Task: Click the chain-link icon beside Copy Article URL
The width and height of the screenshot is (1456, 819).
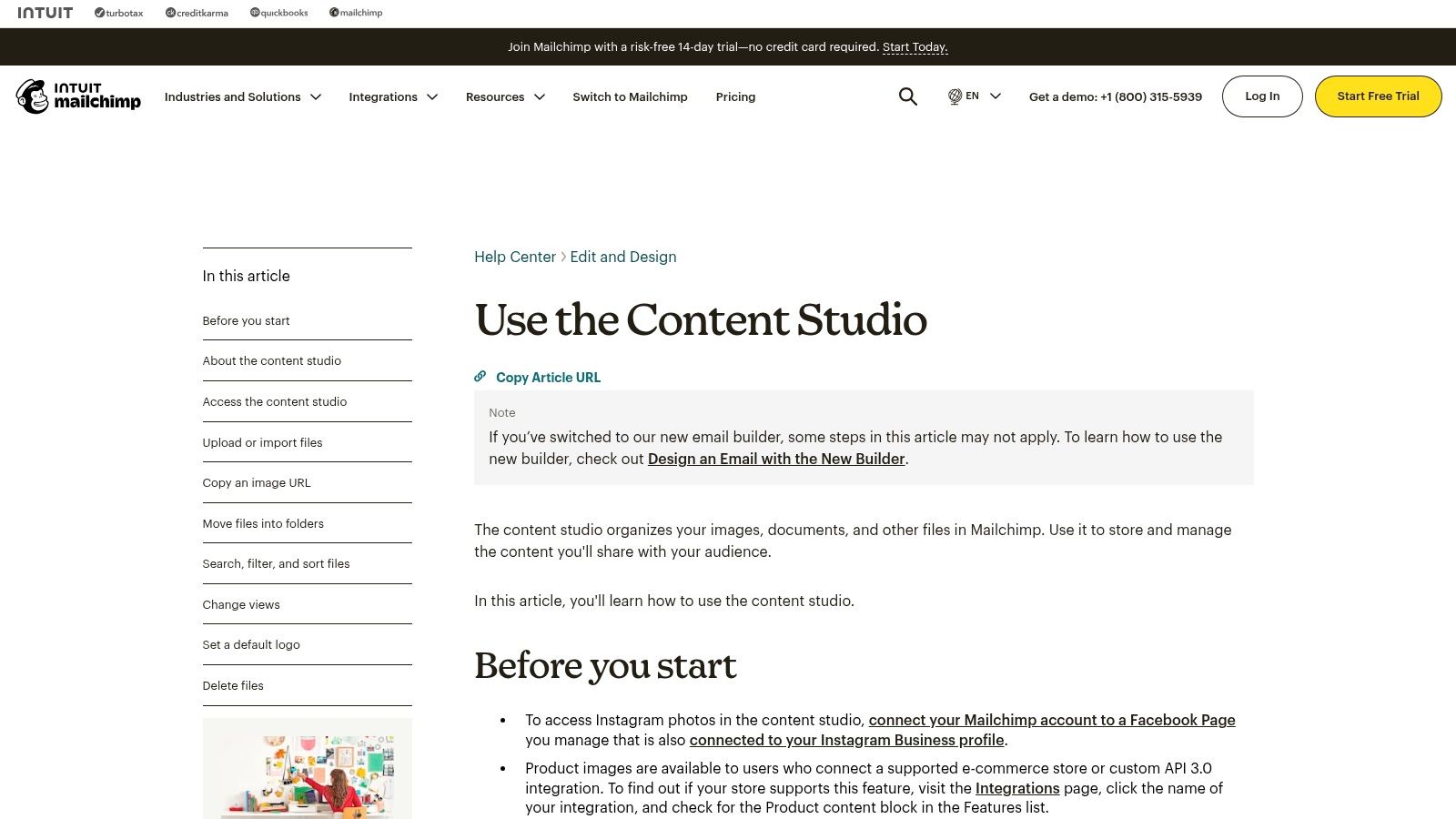Action: coord(480,377)
